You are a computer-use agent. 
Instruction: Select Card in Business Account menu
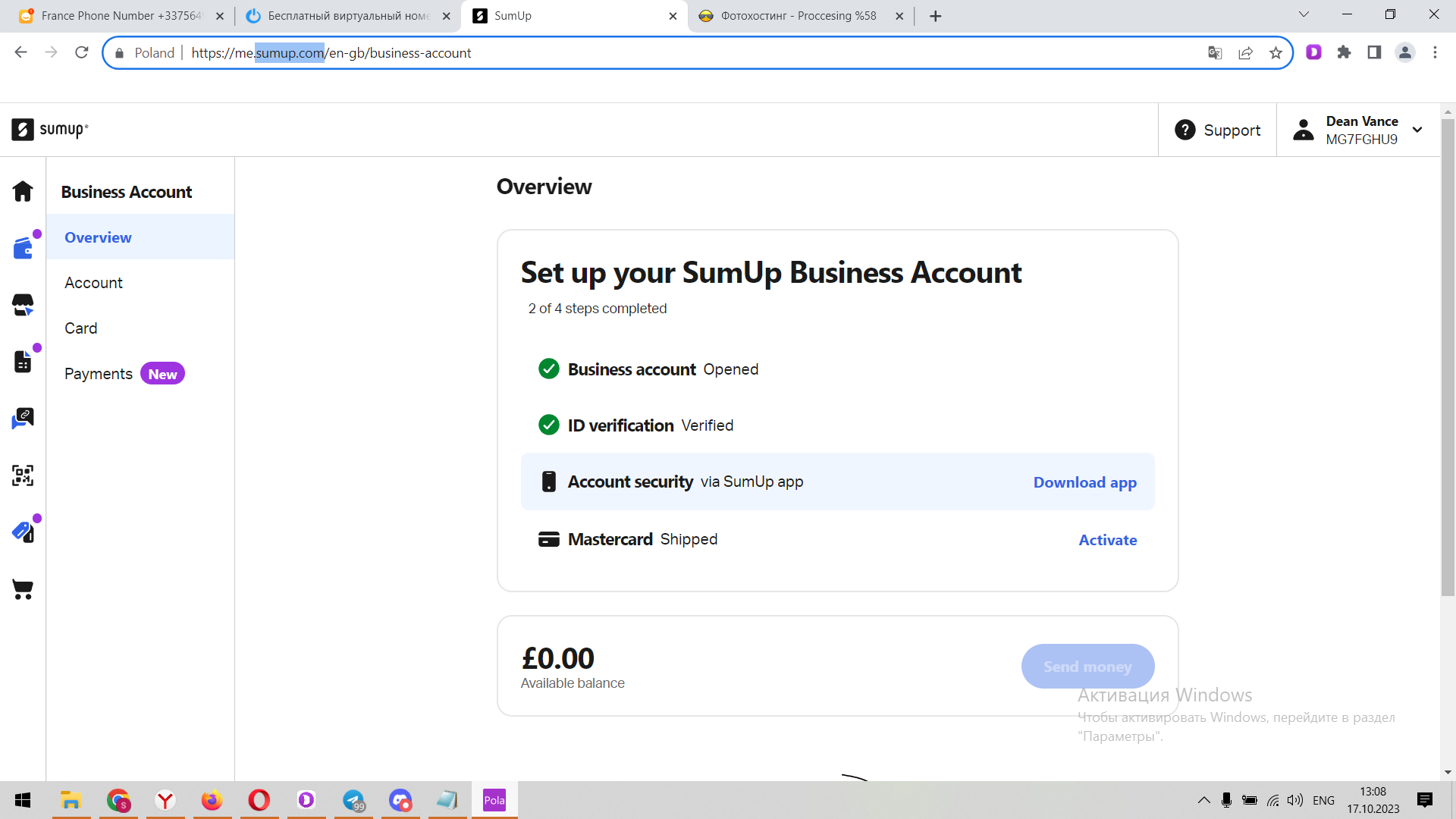[81, 328]
